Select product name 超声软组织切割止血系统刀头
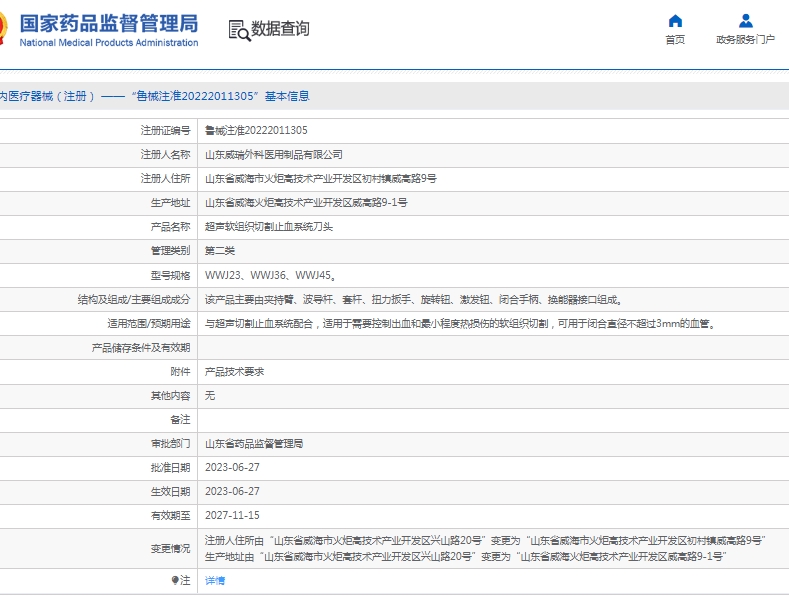Viewport: 789px width, 599px height. pos(269,227)
